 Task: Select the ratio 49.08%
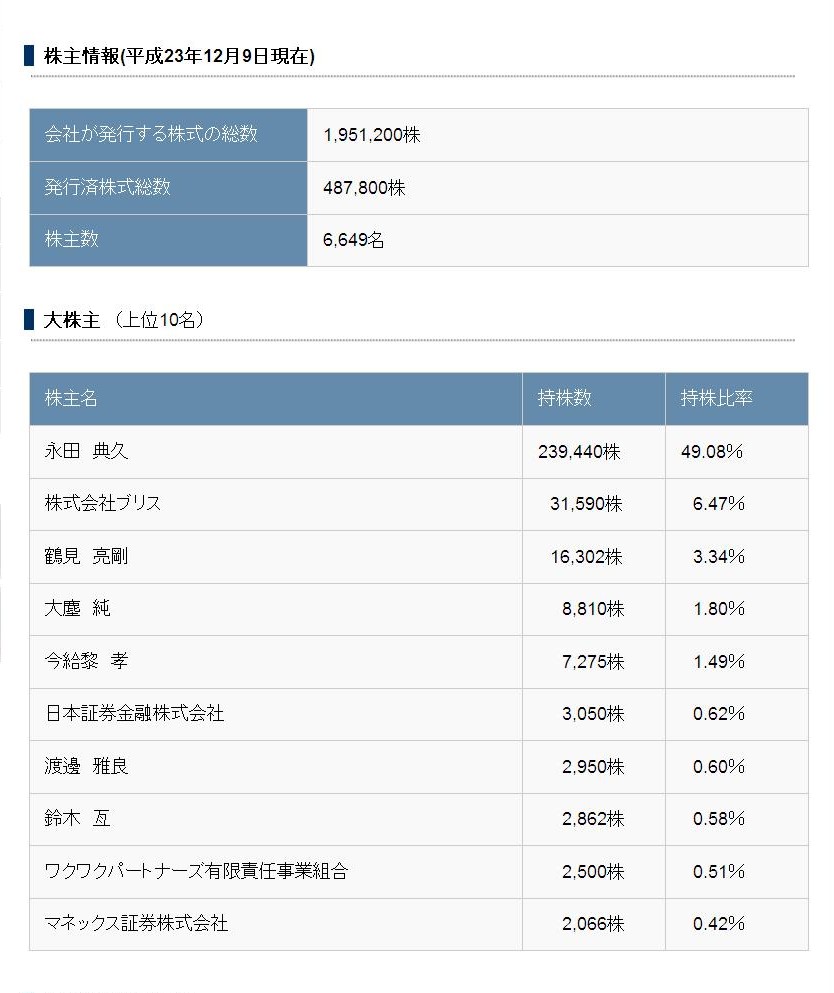coord(712,452)
